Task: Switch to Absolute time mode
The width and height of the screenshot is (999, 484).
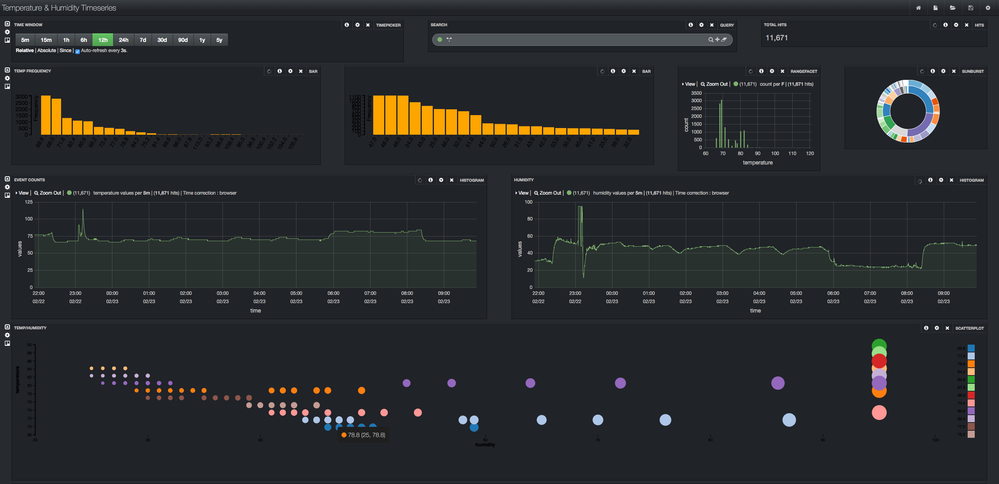Action: coord(48,50)
